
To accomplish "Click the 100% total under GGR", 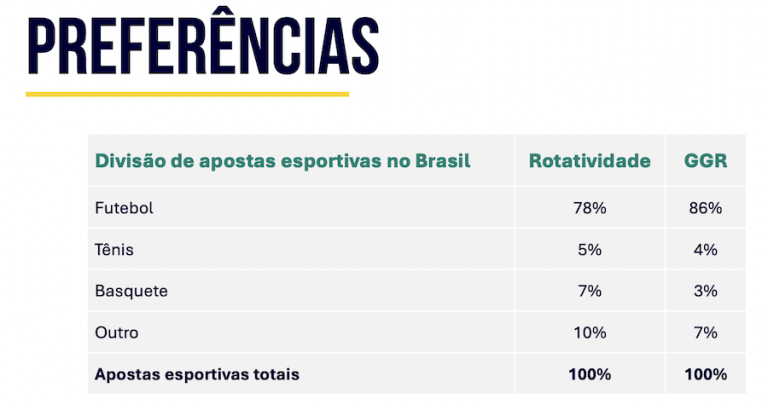I will 705,374.
